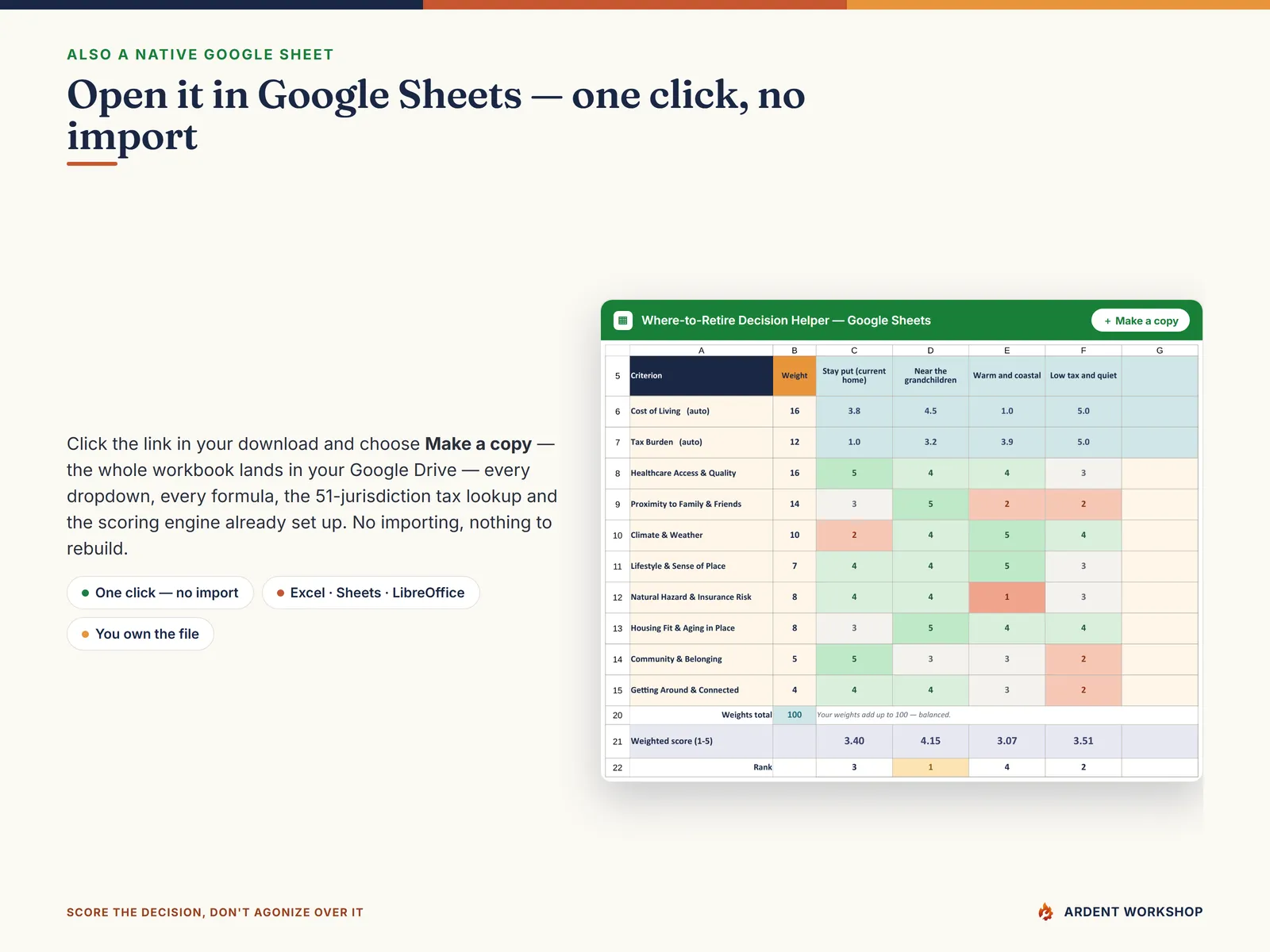
Task: Click the 'Climate & Weather' row label
Action: (701, 535)
